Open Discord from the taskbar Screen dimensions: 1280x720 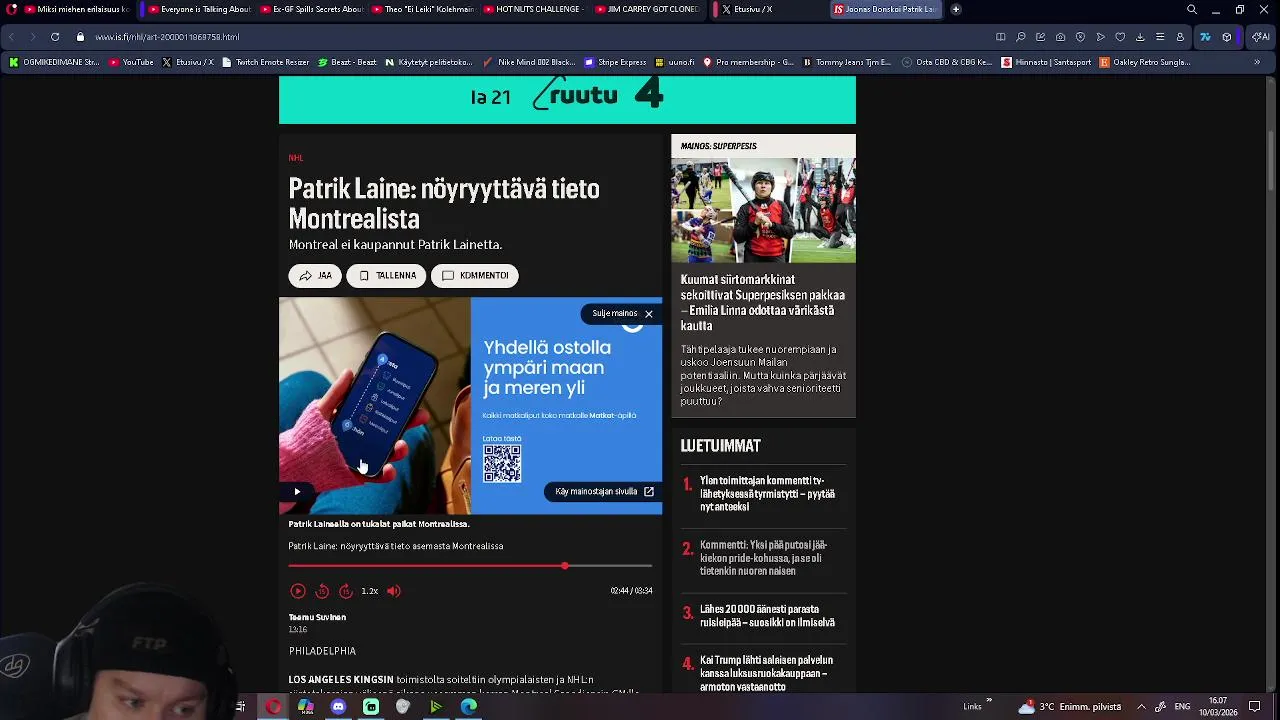pyautogui.click(x=338, y=707)
